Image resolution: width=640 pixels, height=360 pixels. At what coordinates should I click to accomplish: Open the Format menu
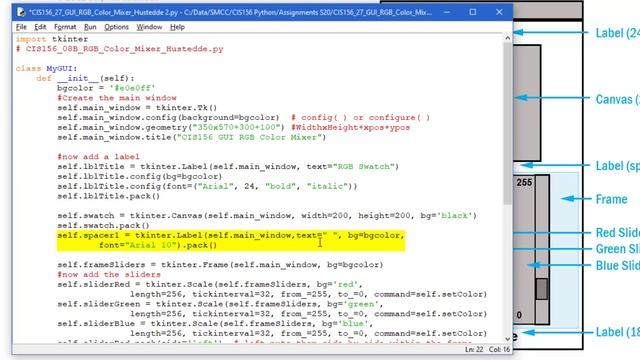click(65, 27)
